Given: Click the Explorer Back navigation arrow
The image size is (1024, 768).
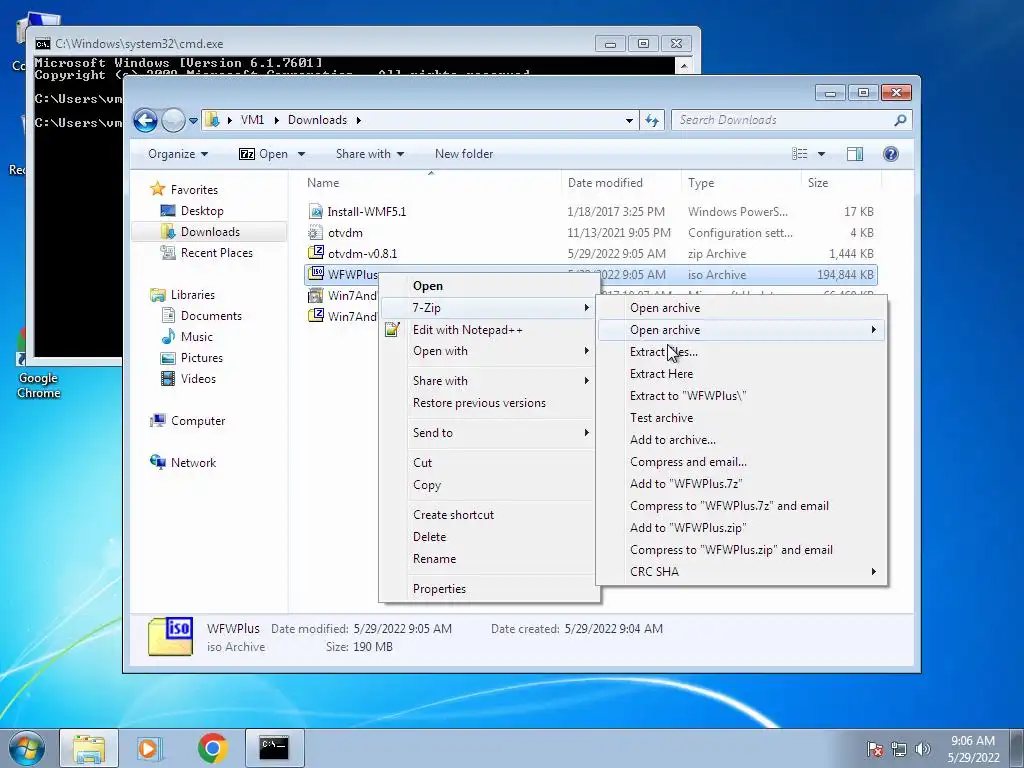Looking at the screenshot, I should [145, 120].
